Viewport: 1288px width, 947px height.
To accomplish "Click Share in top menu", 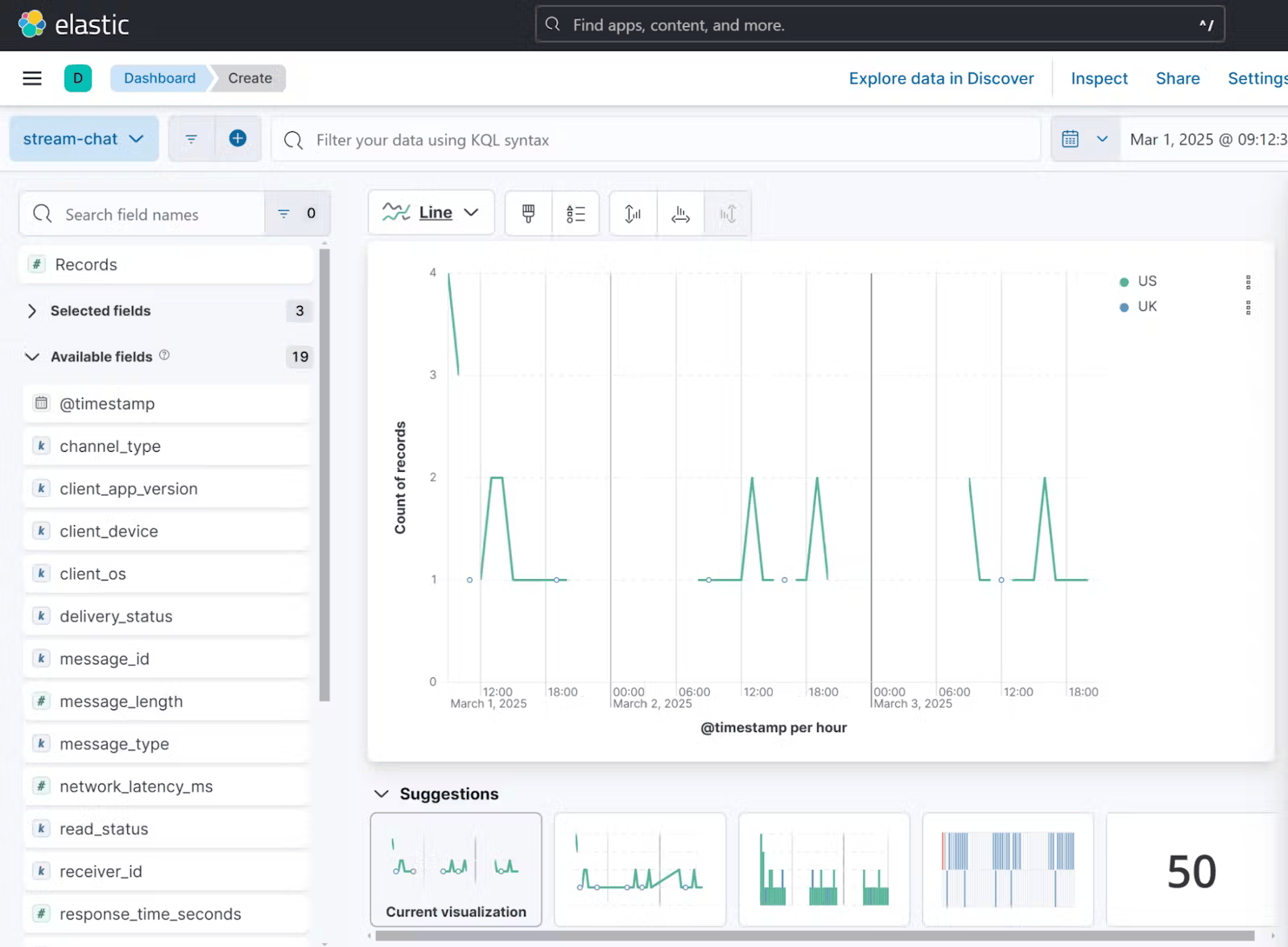I will (x=1178, y=78).
